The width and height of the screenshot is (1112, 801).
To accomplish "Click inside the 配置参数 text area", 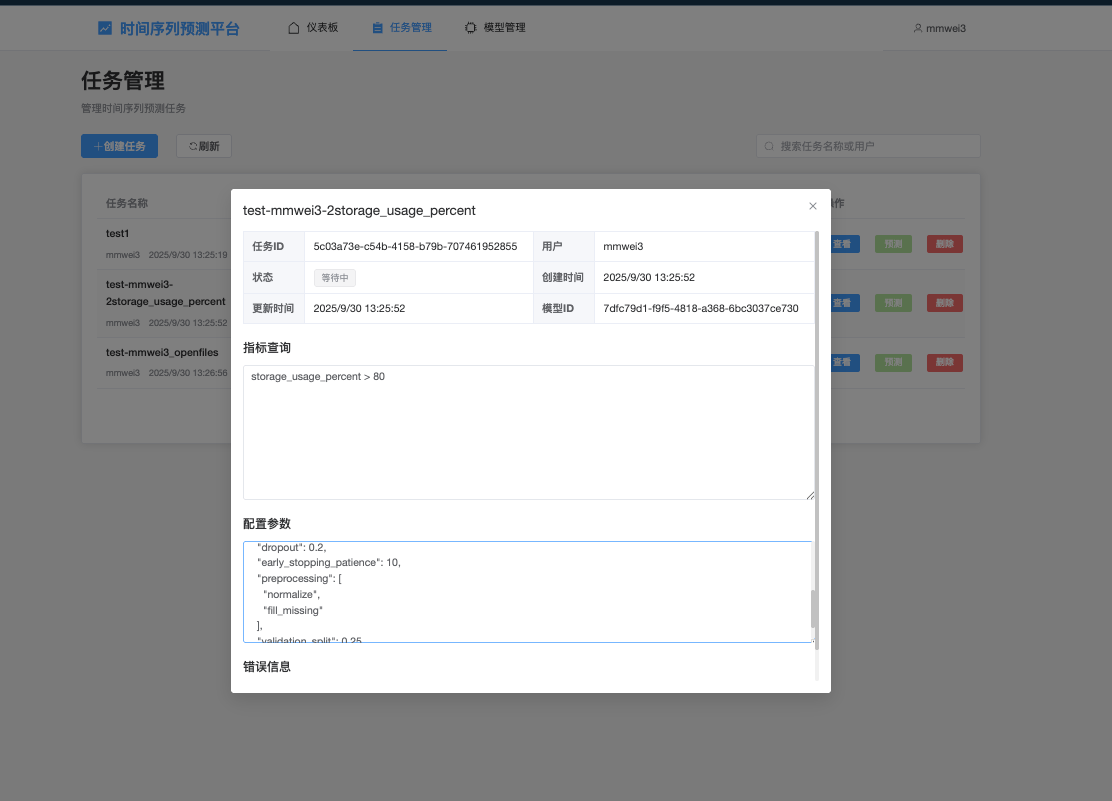I will click(526, 592).
